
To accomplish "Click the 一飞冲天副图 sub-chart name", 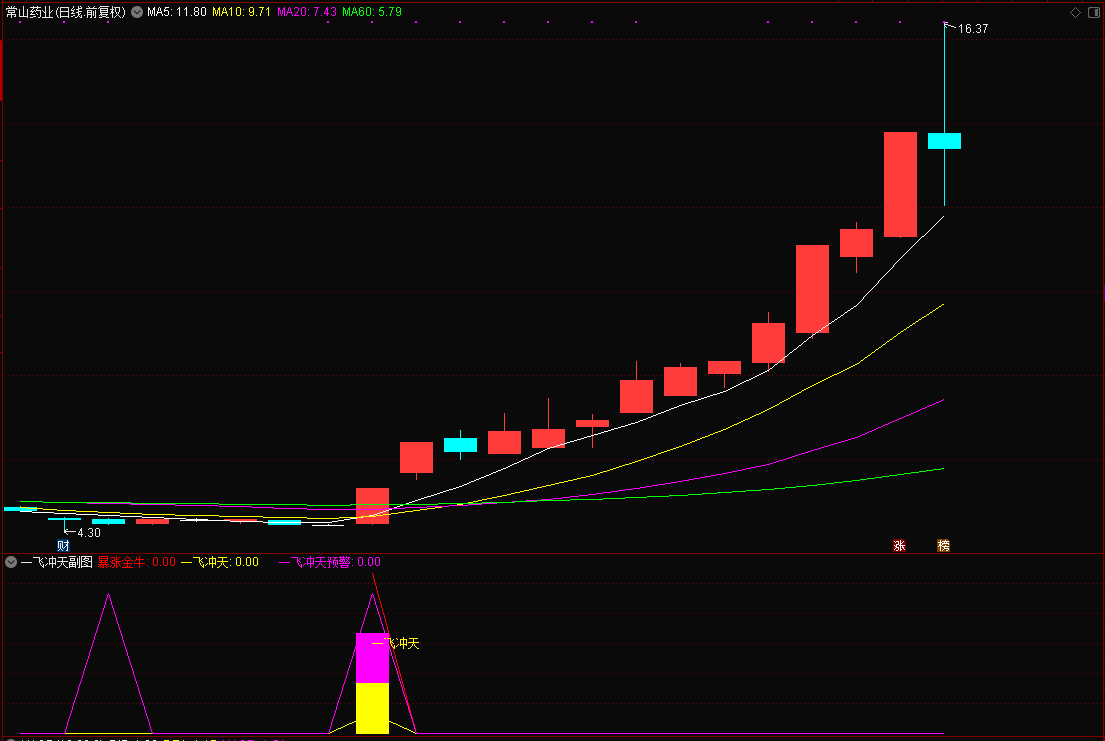I will (x=56, y=562).
